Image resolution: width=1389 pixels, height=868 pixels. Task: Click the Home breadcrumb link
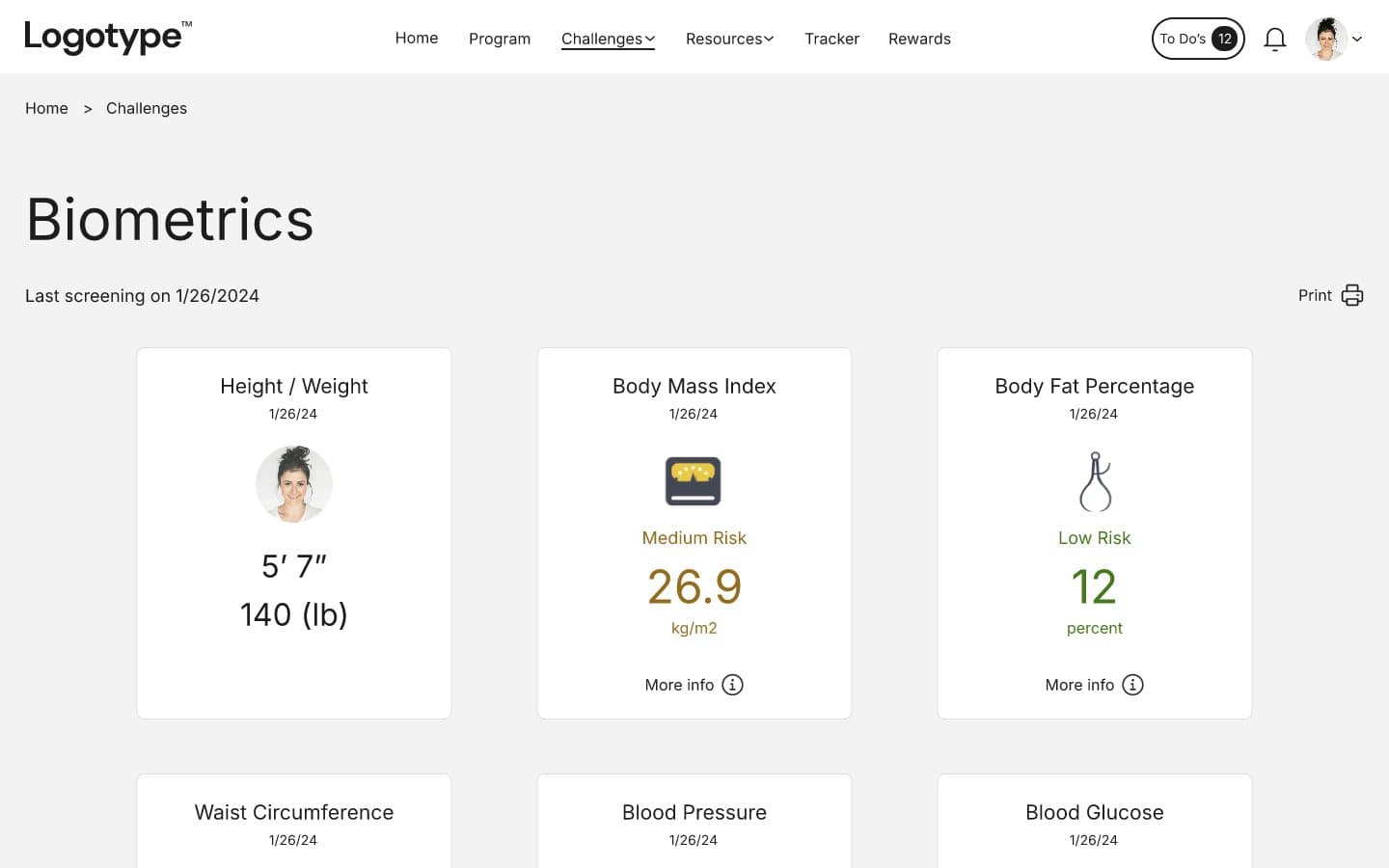point(46,108)
